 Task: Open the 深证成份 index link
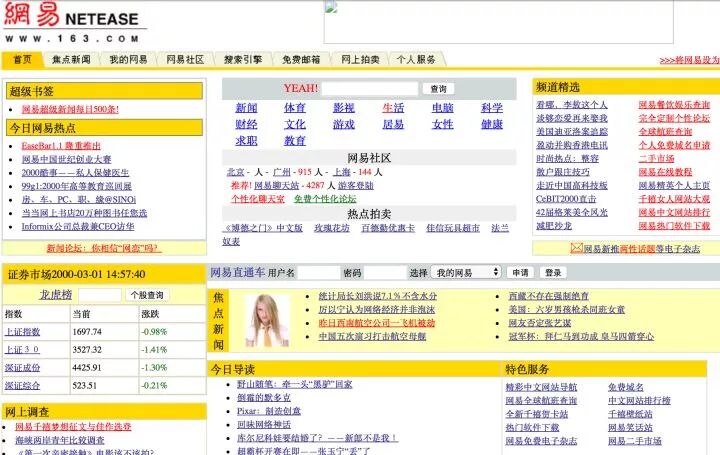22,367
